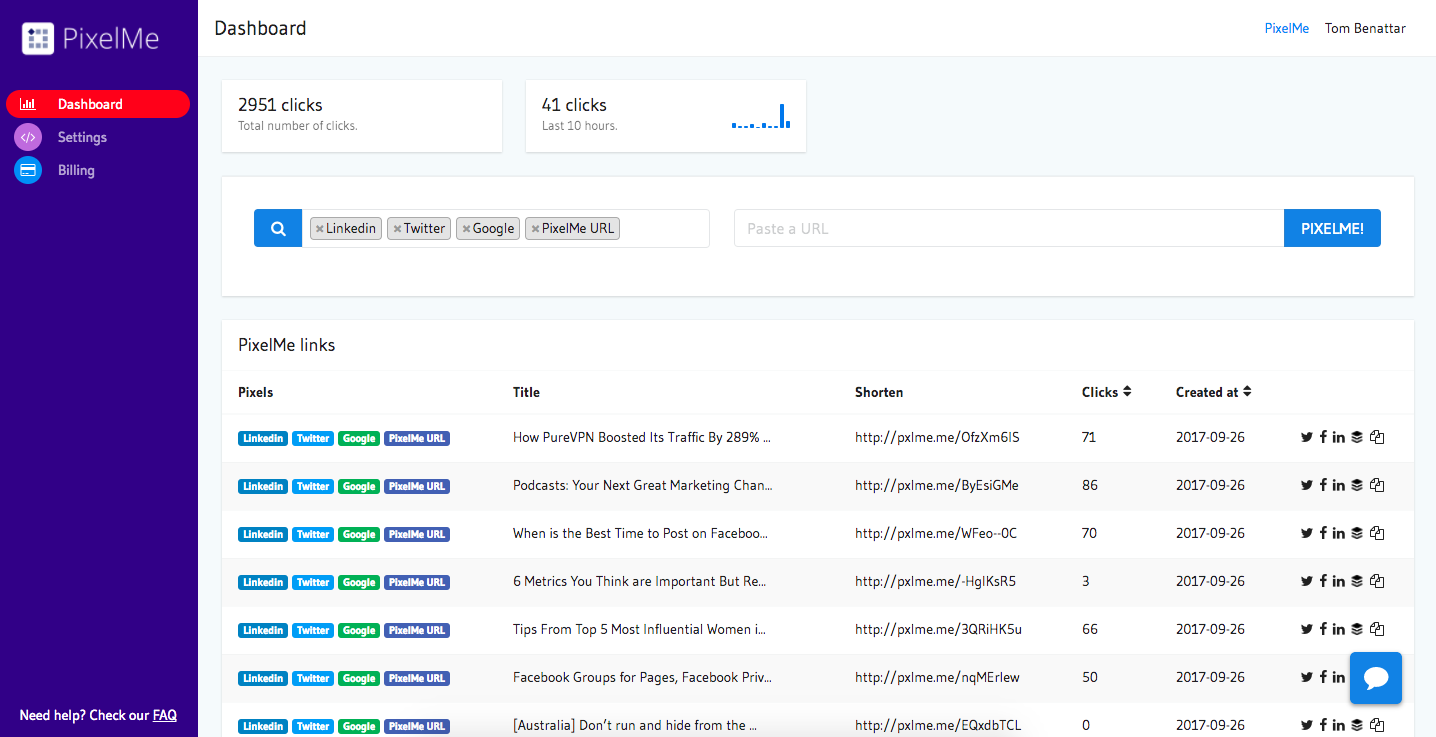This screenshot has height=737, width=1436.
Task: Click the PixelMe logo in sidebar
Action: 91,39
